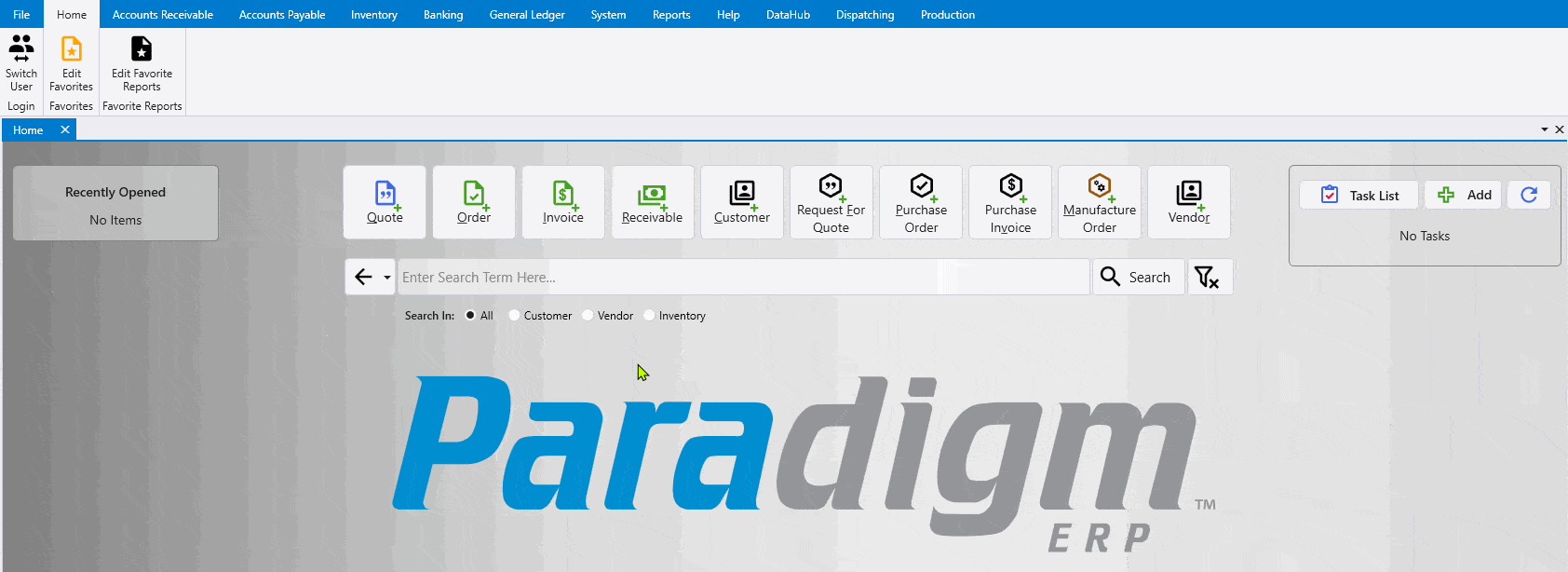This screenshot has height=572, width=1568.
Task: Create a new Receivable
Action: (x=653, y=202)
